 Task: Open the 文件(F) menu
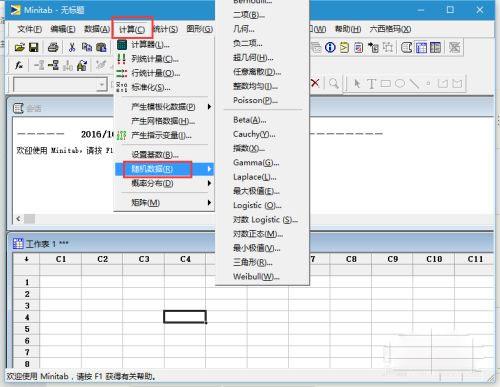[x=30, y=29]
